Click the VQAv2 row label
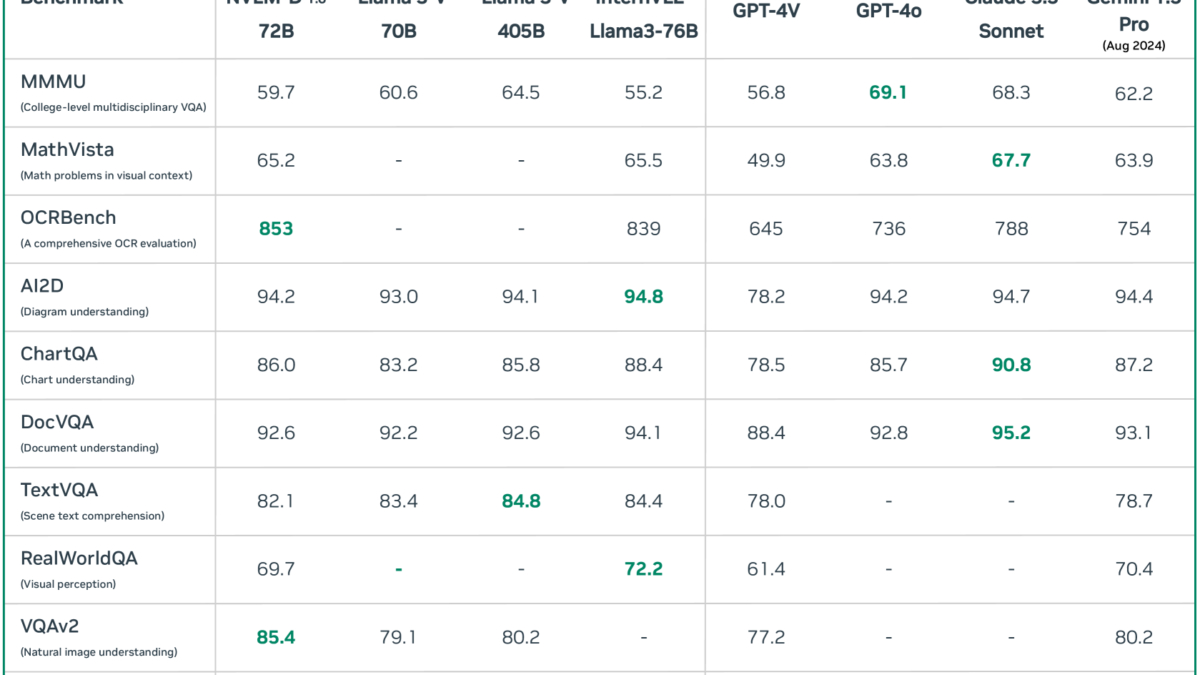Viewport: 1200px width, 675px height. (x=49, y=626)
